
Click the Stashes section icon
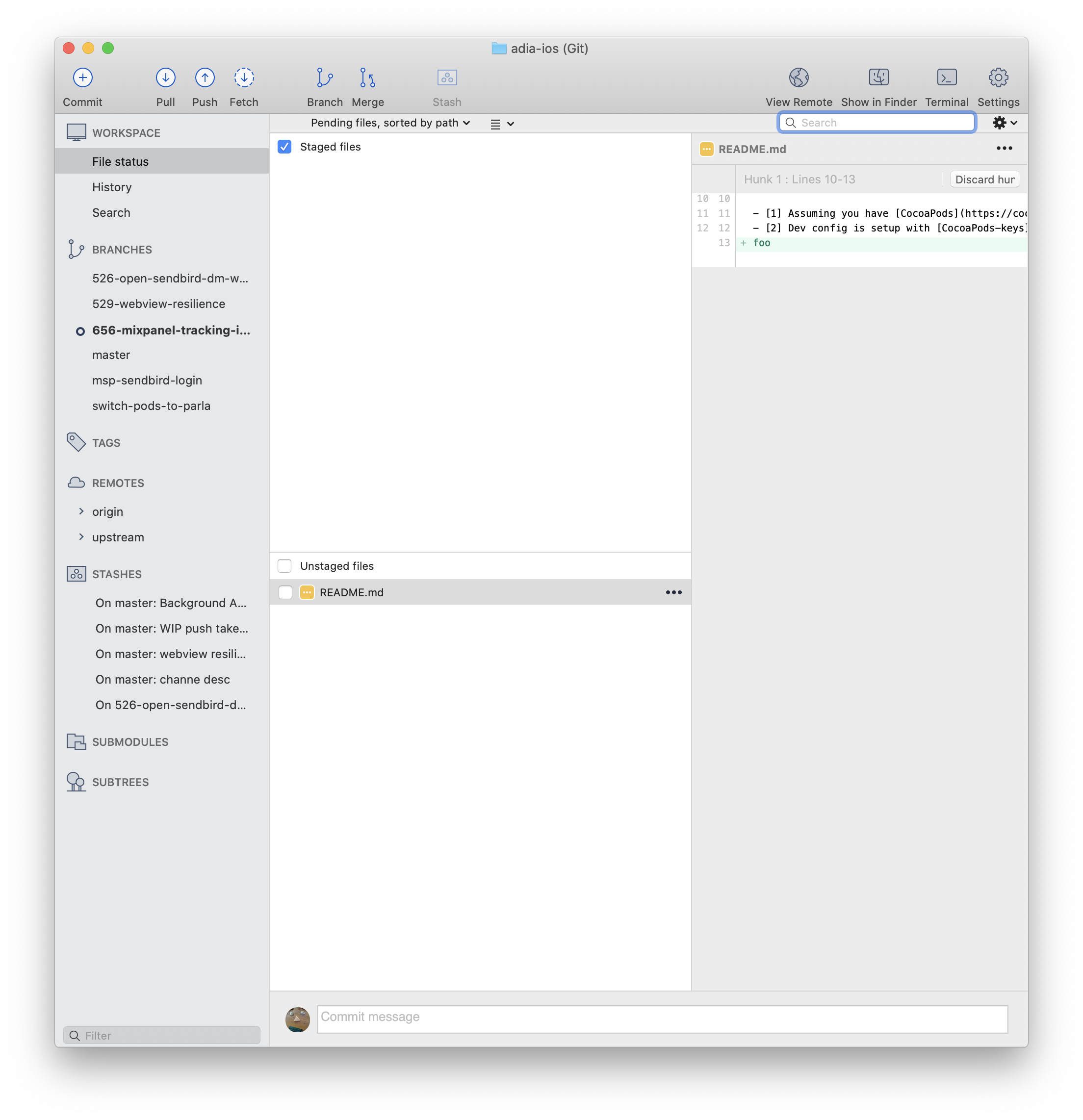click(76, 574)
